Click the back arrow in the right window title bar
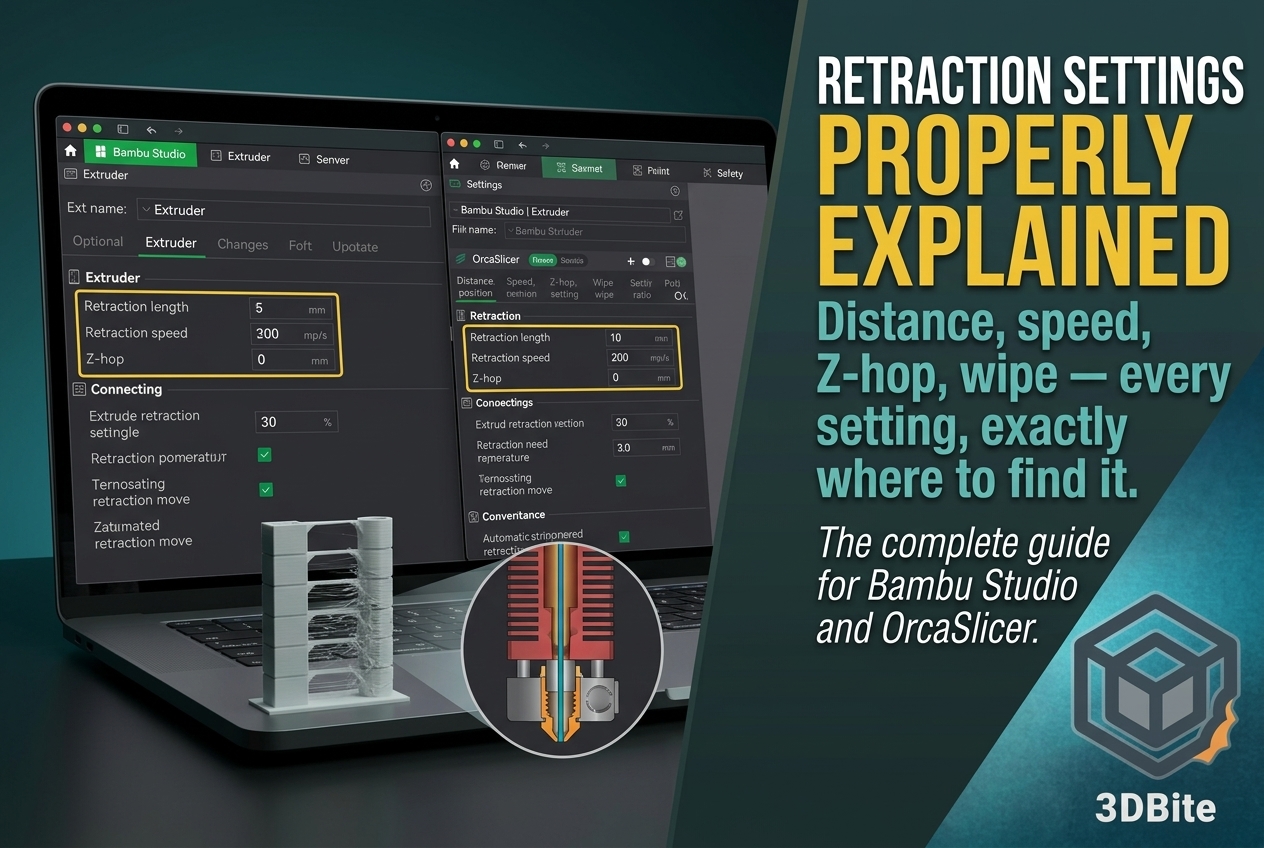1264x848 pixels. (x=520, y=145)
